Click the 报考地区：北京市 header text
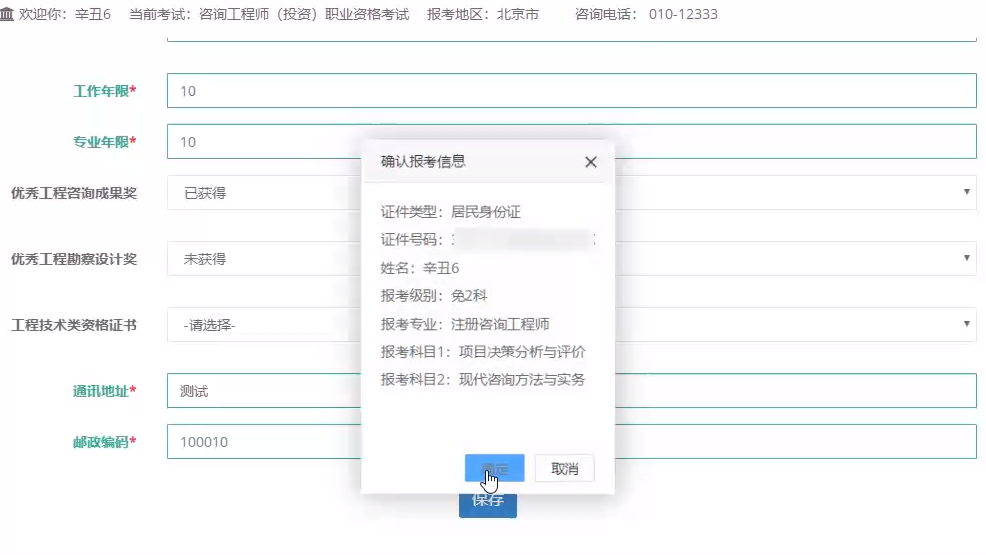This screenshot has width=986, height=555. tap(482, 14)
